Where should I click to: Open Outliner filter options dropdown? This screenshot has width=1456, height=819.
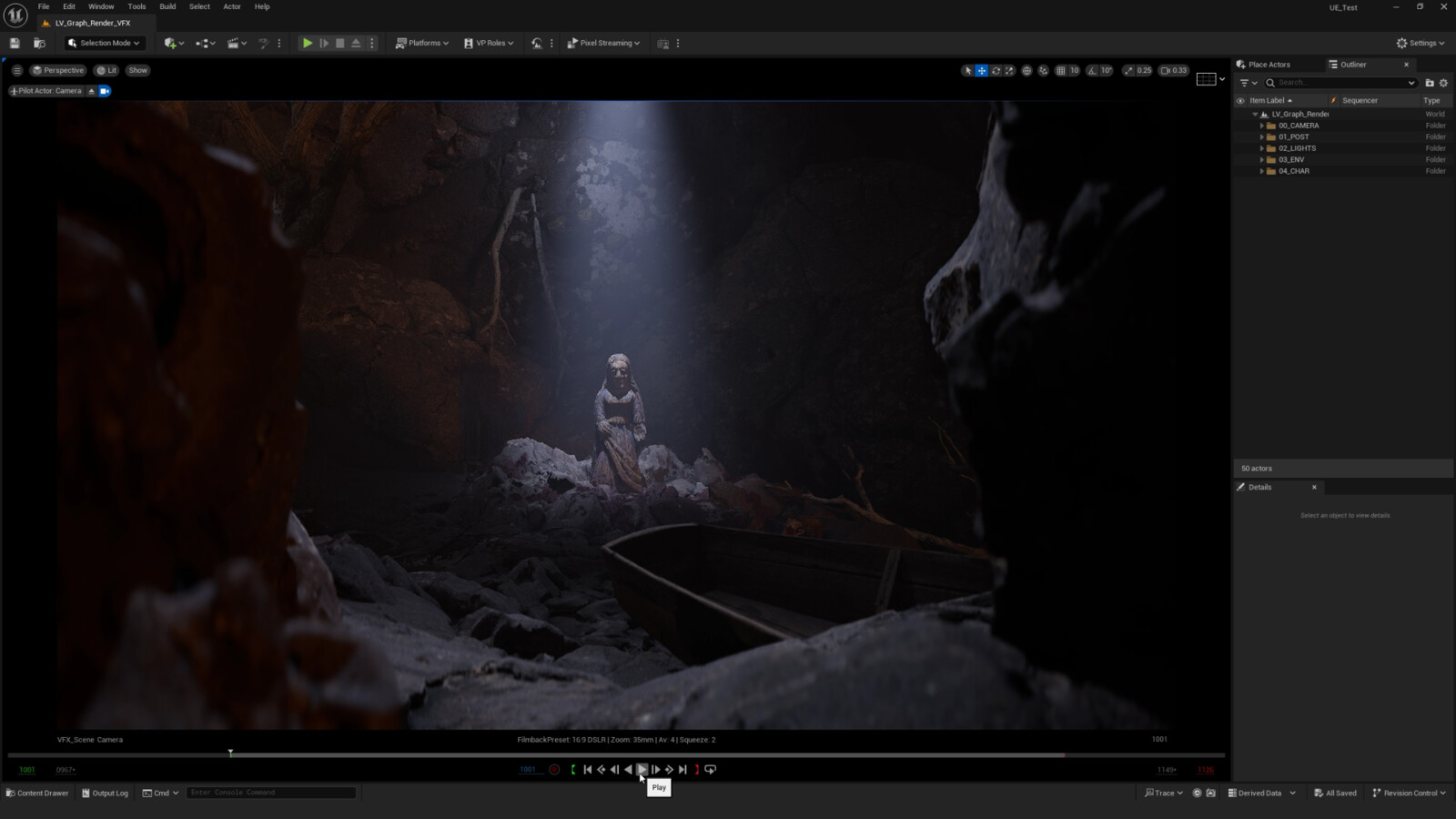coord(1249,83)
